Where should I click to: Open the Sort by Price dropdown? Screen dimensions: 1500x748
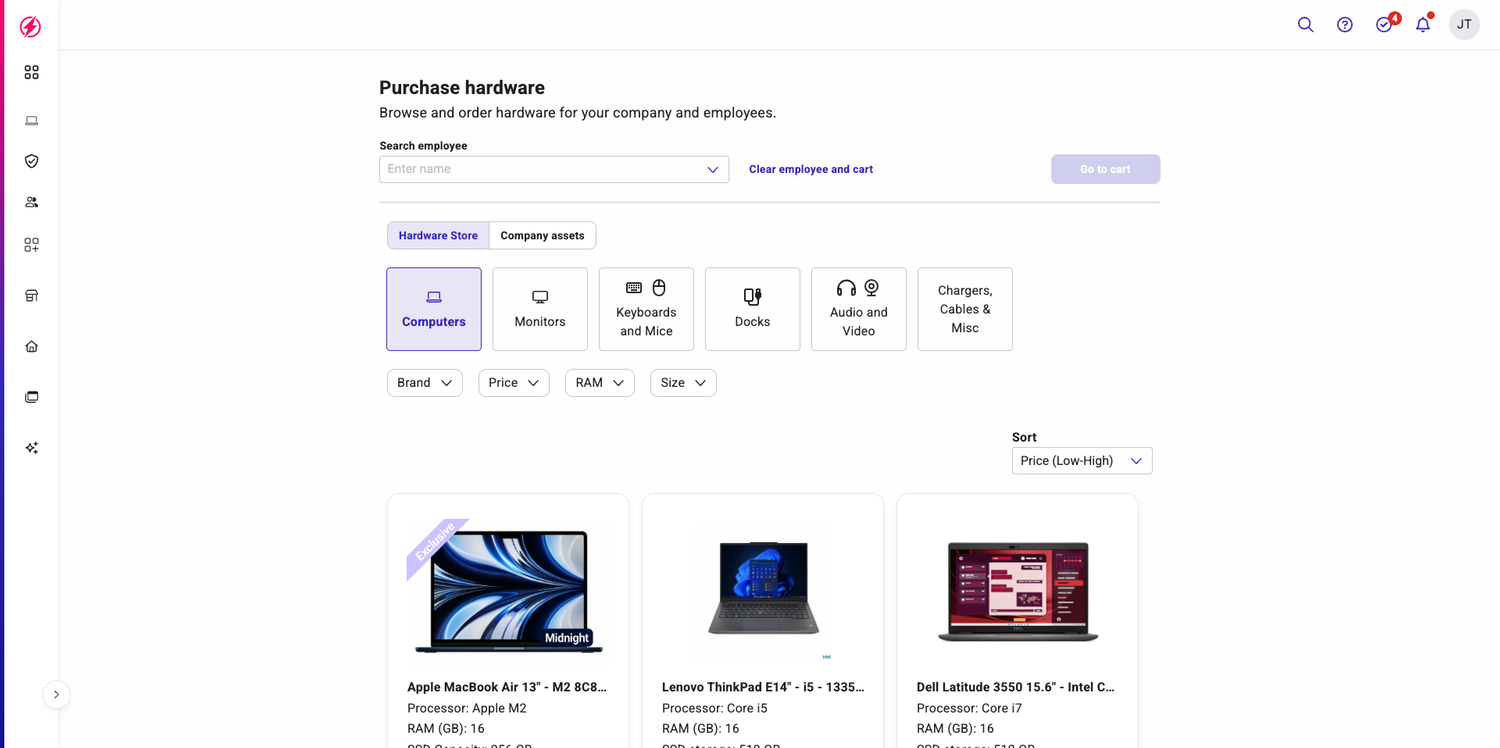[x=1081, y=461]
